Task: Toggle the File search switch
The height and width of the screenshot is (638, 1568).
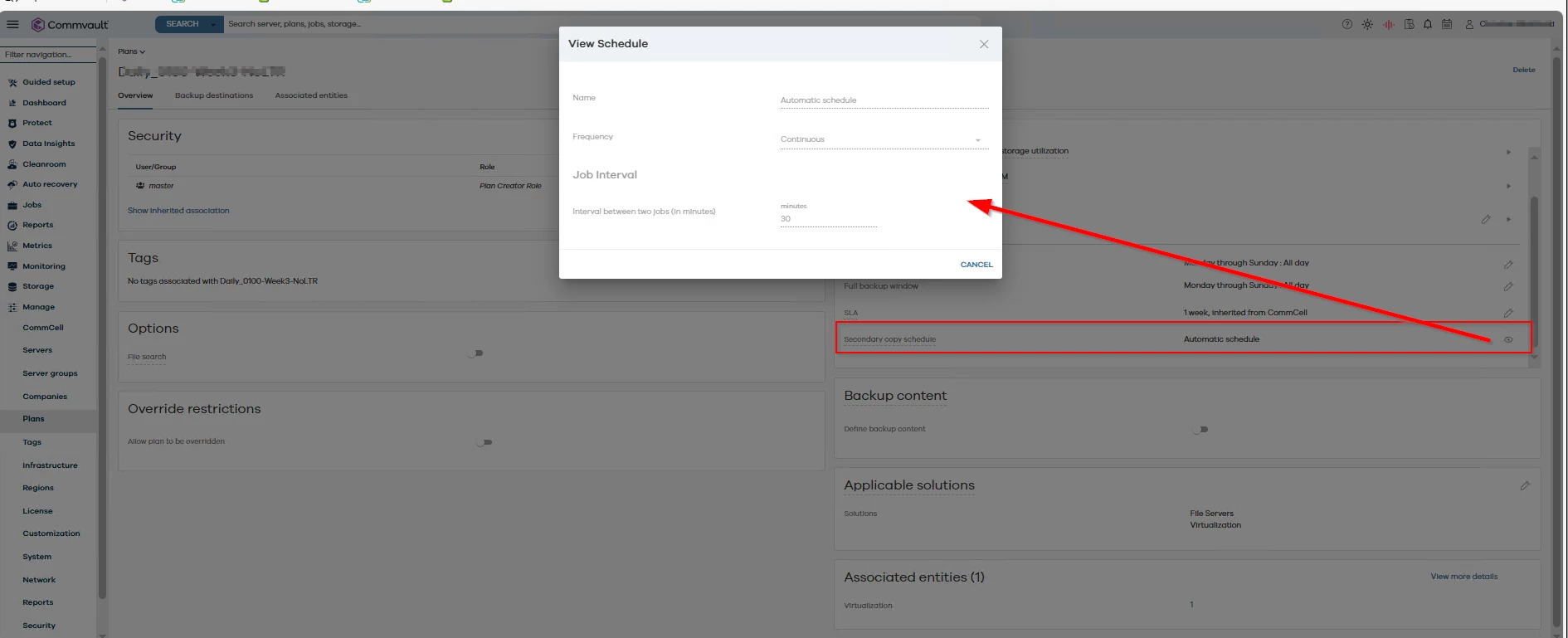Action: (475, 353)
